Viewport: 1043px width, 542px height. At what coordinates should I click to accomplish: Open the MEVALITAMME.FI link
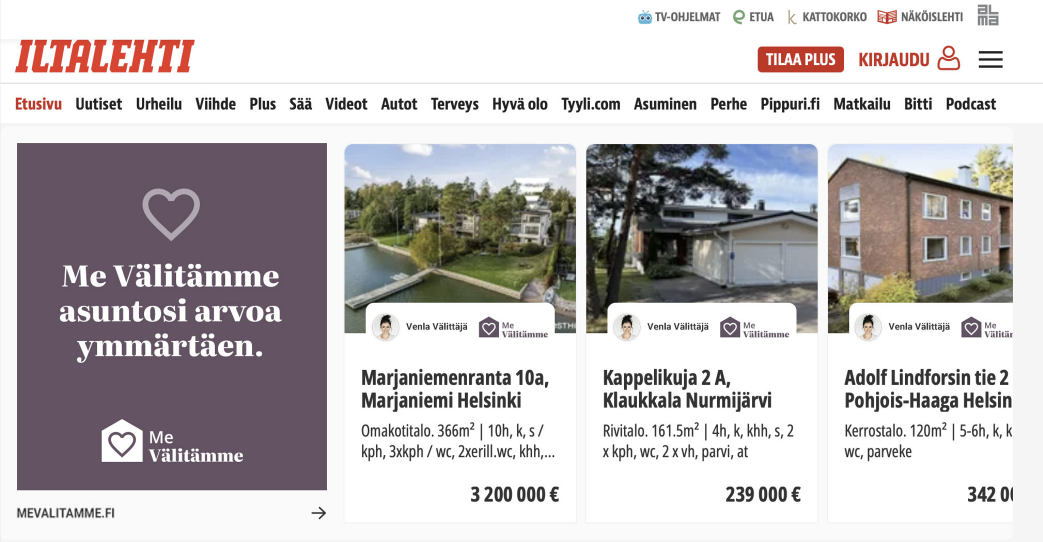pos(65,513)
